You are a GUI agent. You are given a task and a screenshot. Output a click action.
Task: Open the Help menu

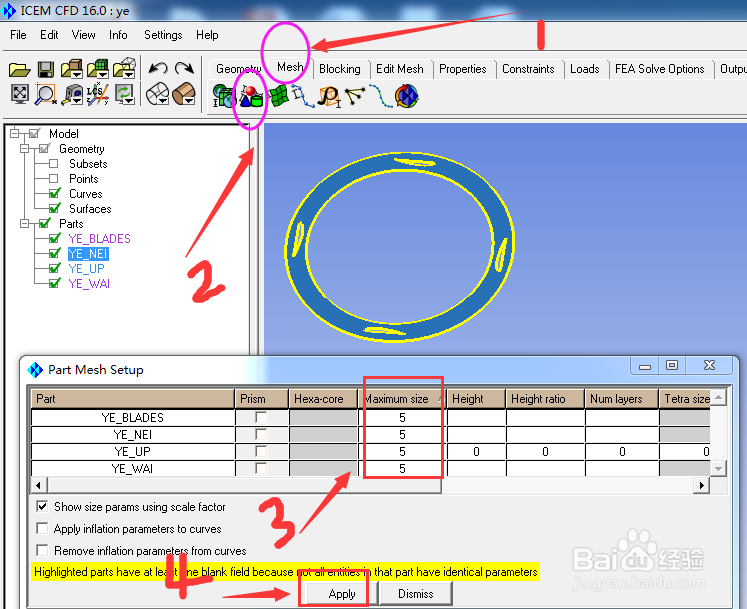pyautogui.click(x=207, y=35)
